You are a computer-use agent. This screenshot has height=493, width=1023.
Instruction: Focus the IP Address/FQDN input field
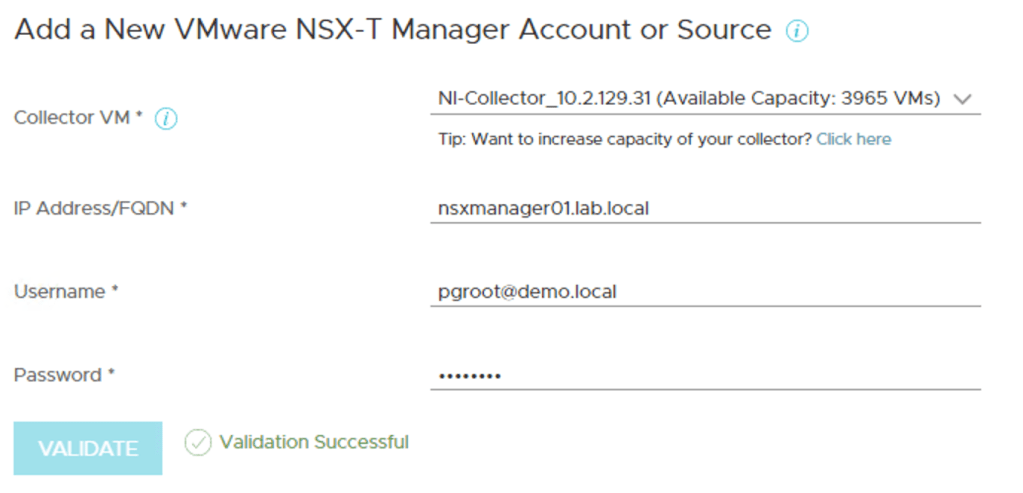pyautogui.click(x=705, y=208)
